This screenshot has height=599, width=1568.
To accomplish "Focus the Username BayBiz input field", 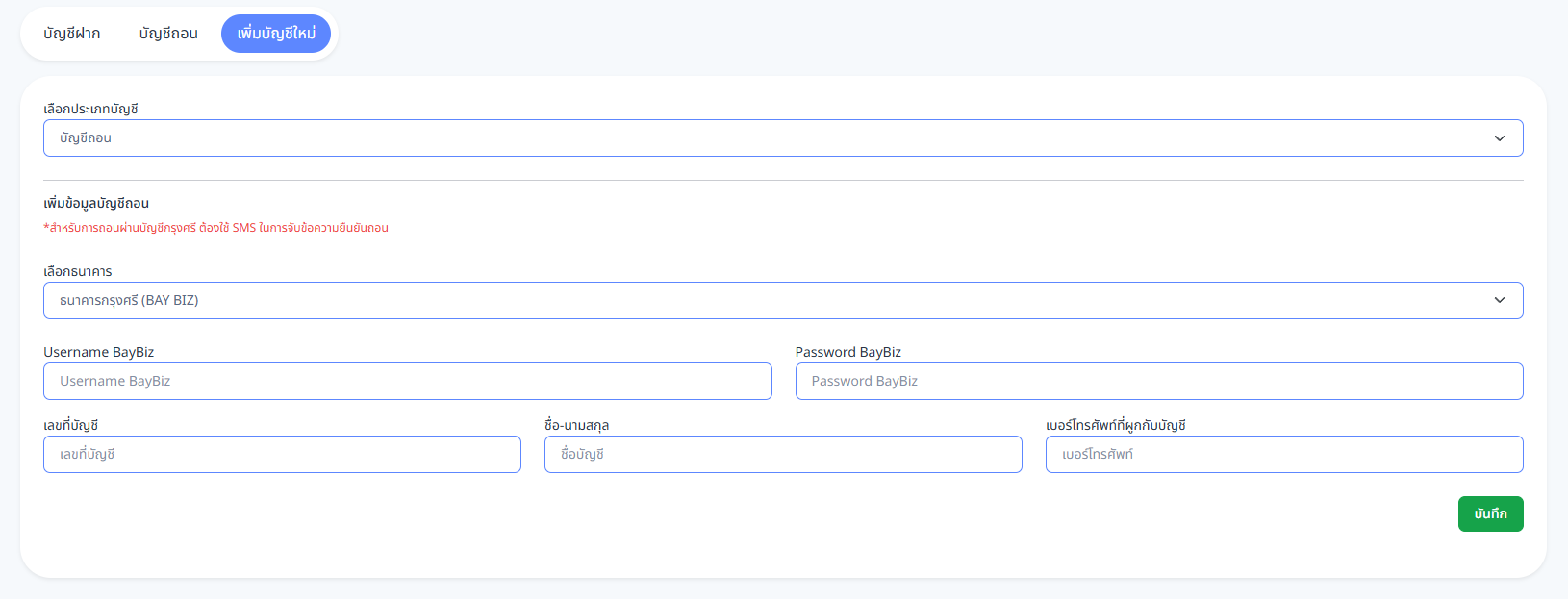I will click(407, 382).
